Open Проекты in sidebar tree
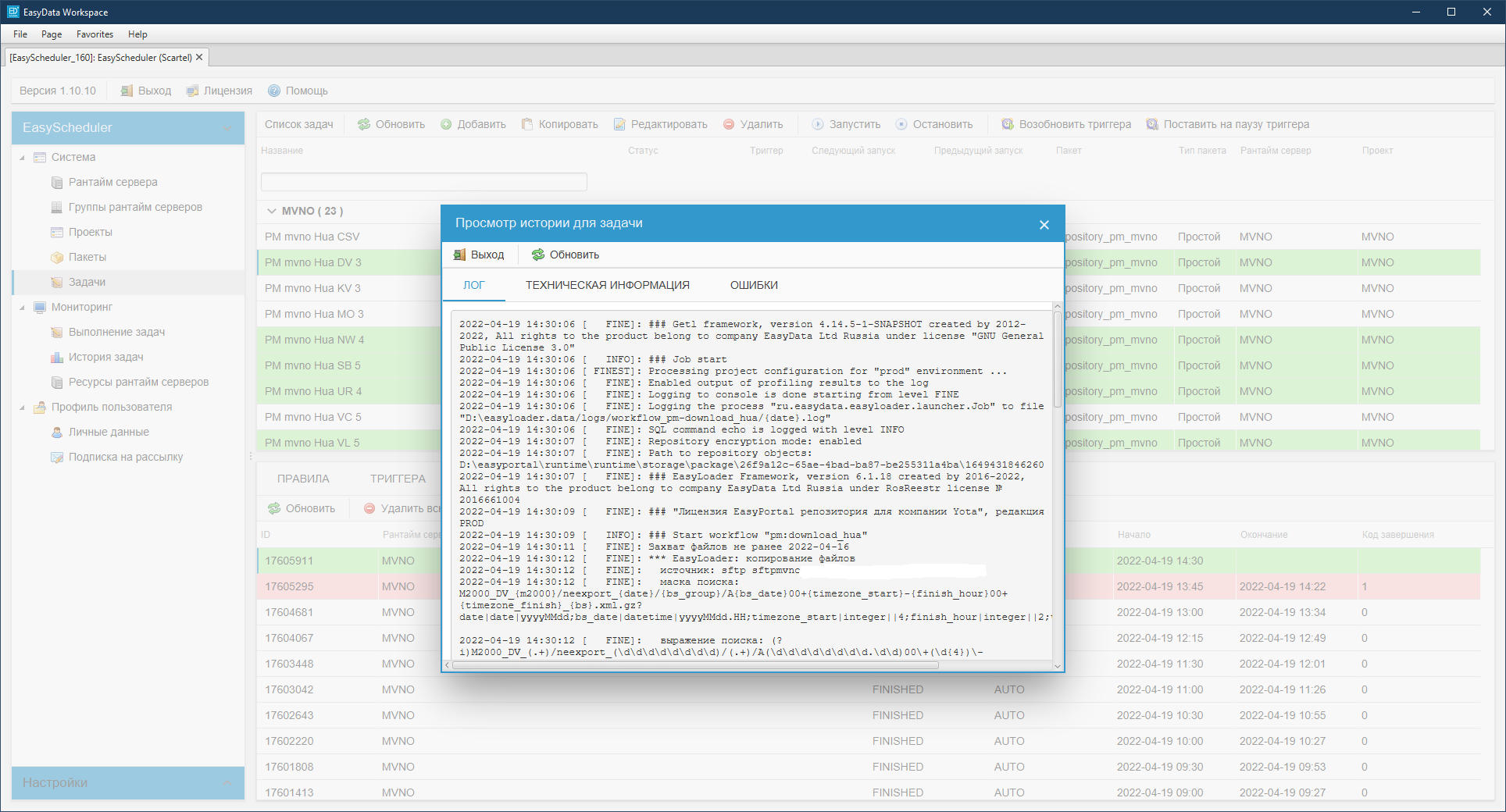1506x812 pixels. click(x=91, y=232)
